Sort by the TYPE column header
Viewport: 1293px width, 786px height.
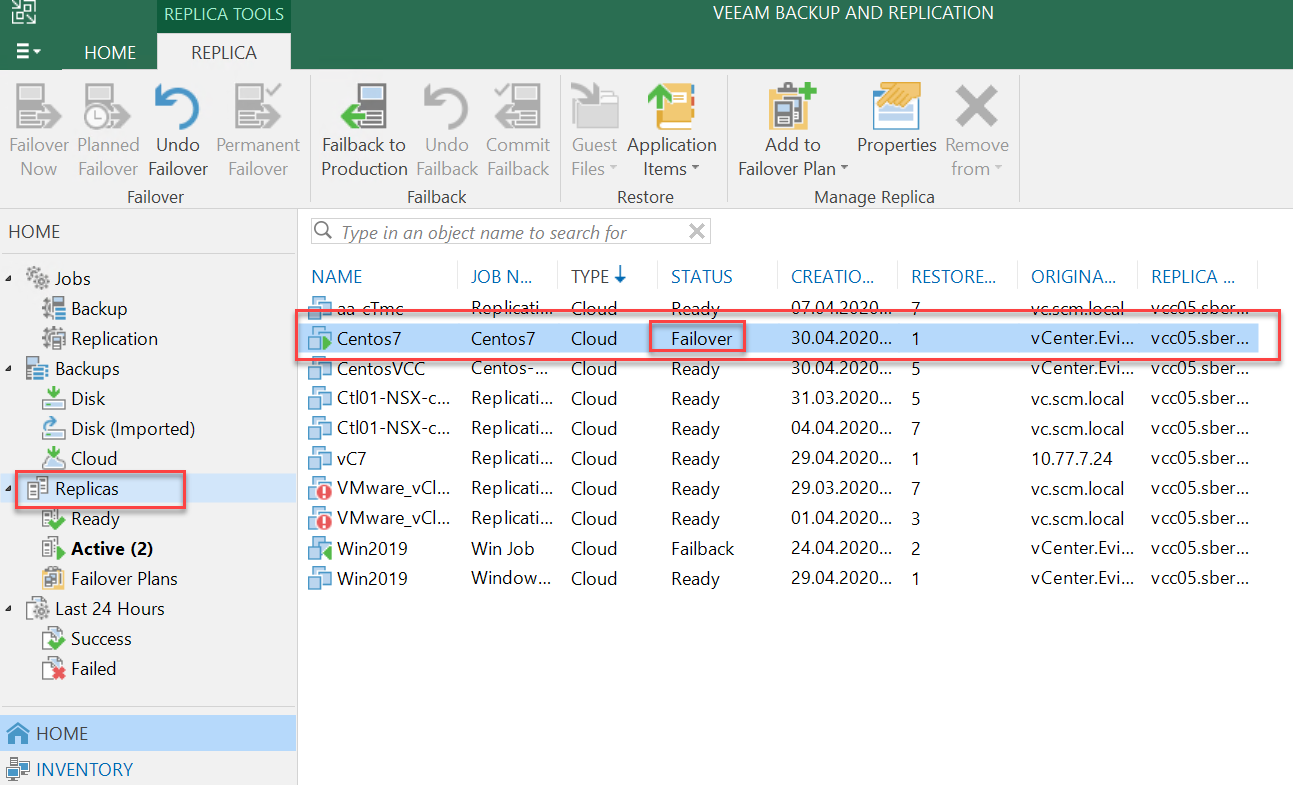(x=598, y=277)
